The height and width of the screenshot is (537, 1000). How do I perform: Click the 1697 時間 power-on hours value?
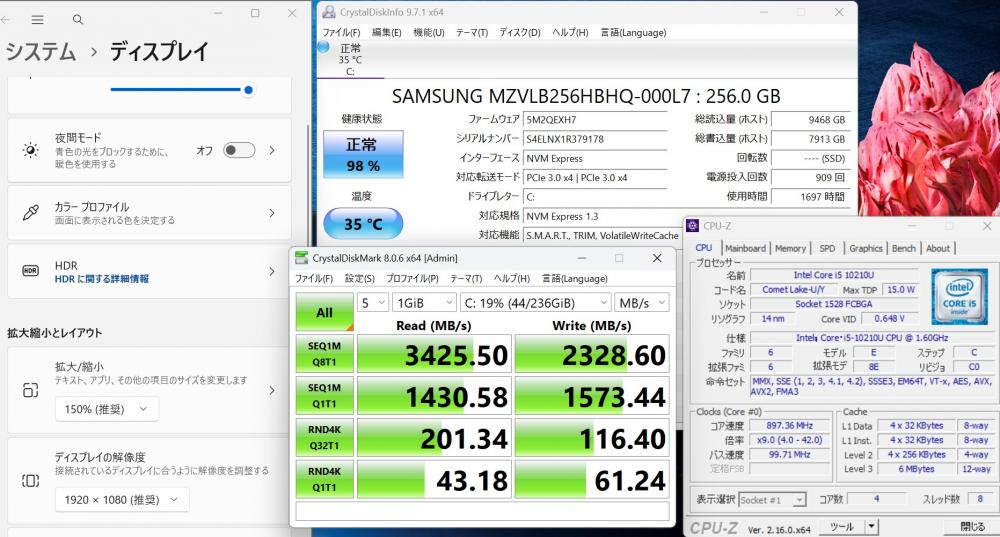pyautogui.click(x=811, y=196)
